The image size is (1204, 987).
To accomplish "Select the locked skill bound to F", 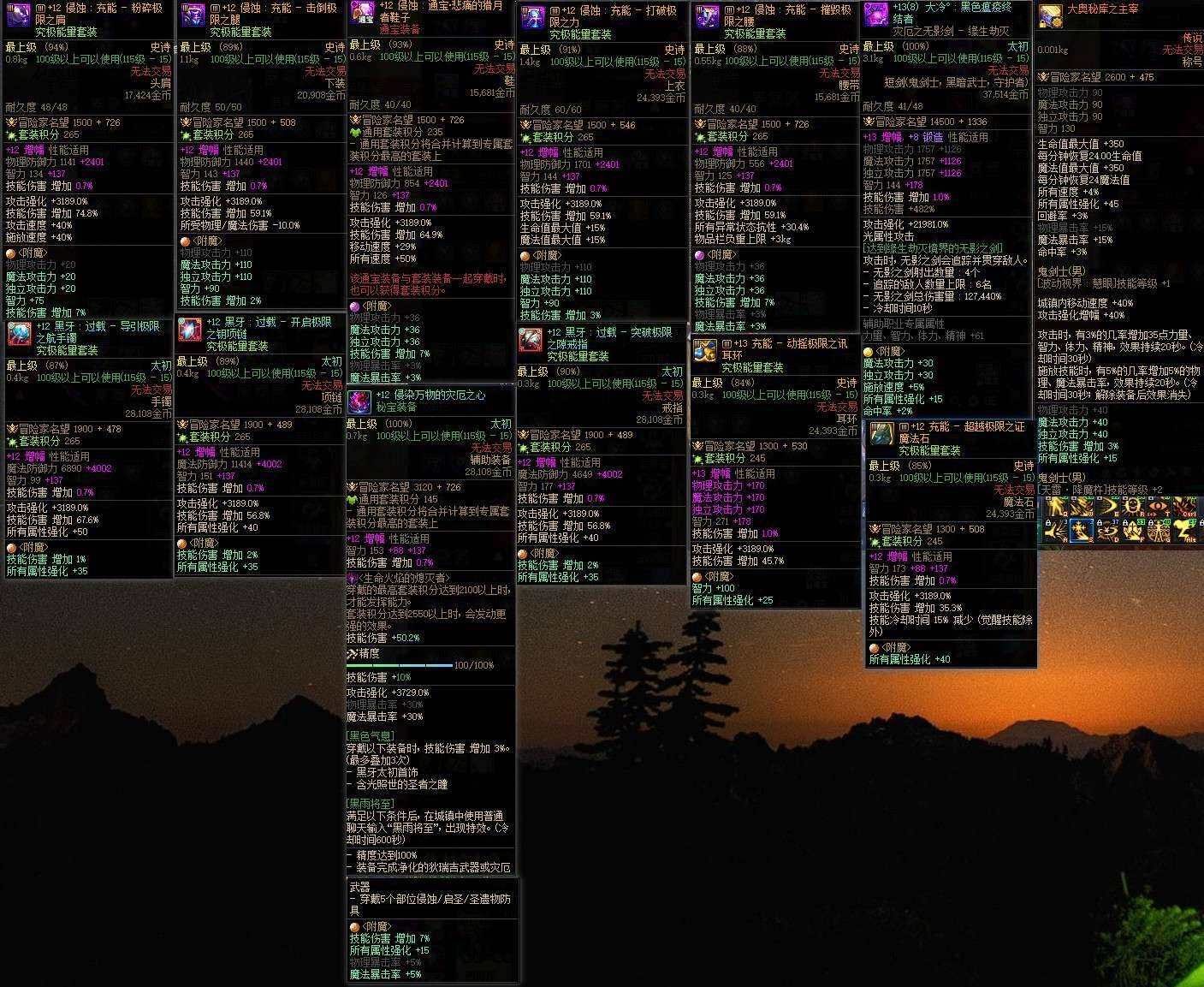I will 1134,531.
